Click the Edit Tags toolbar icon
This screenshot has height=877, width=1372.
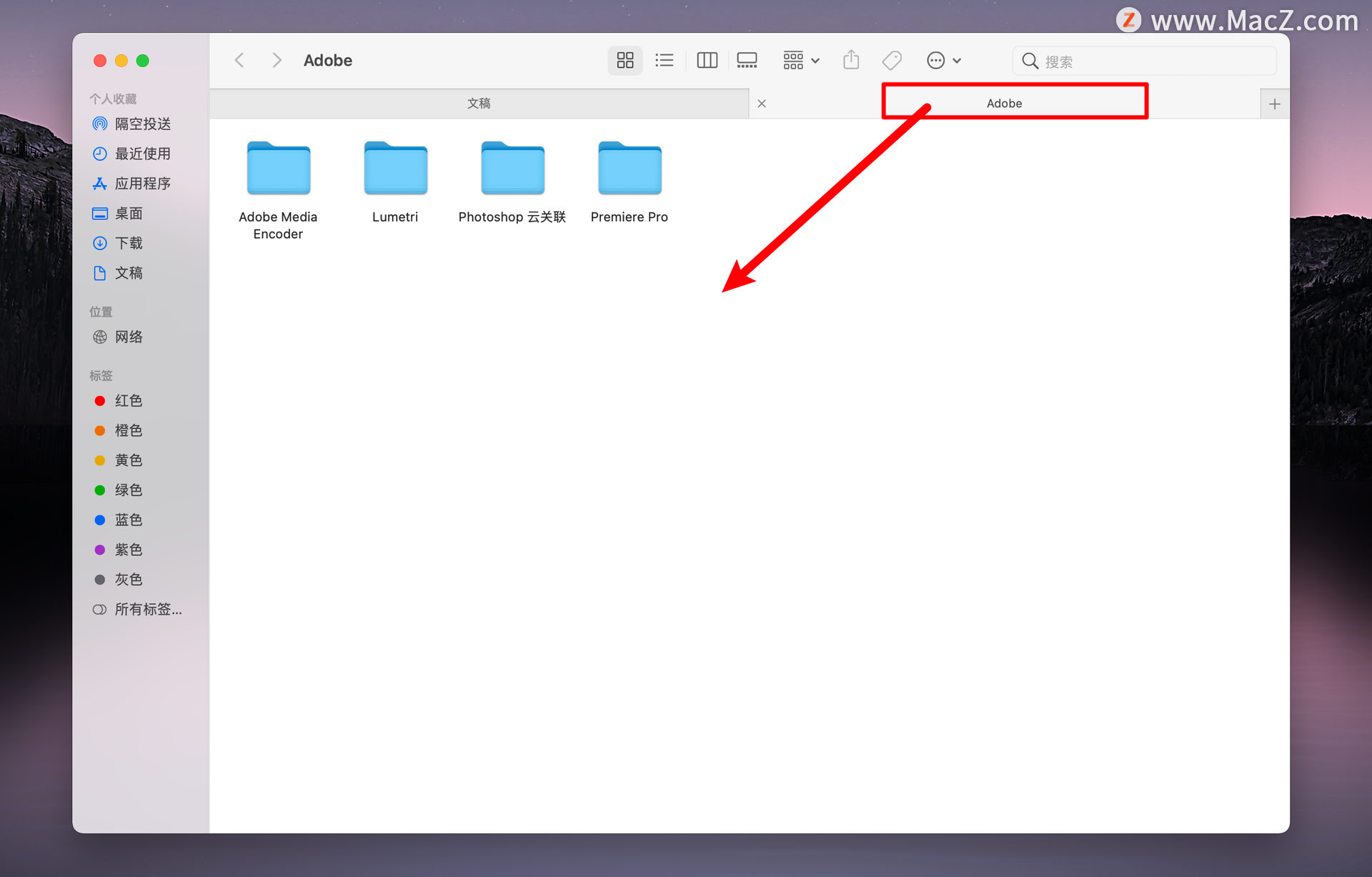[892, 61]
